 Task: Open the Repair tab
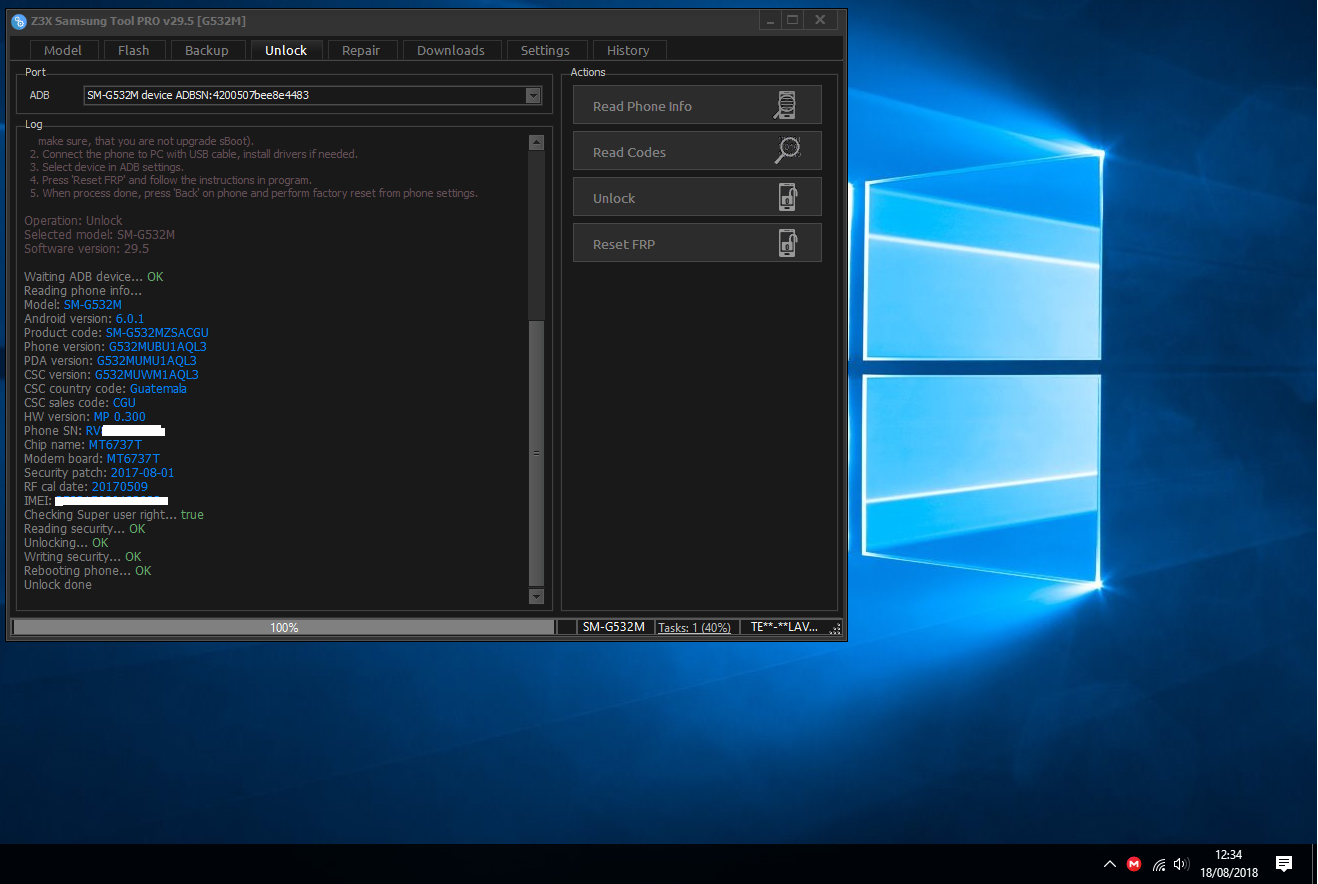click(361, 50)
